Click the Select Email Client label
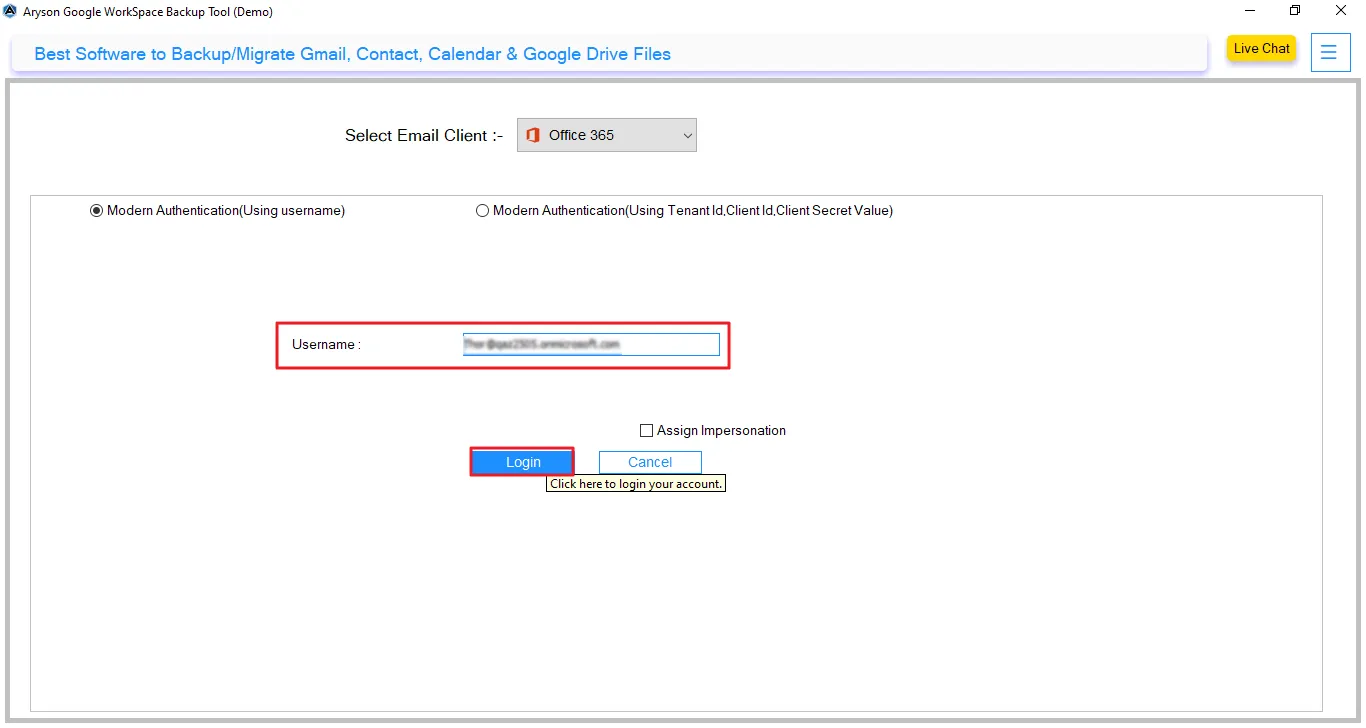Image resolution: width=1366 pixels, height=728 pixels. pos(423,136)
